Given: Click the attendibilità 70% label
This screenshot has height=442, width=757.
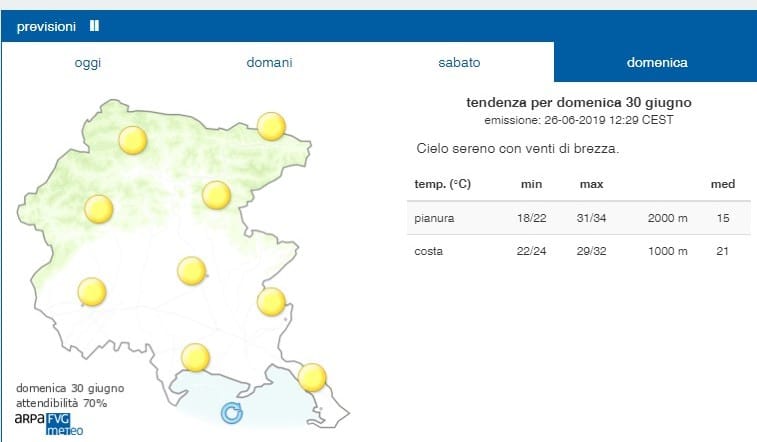Looking at the screenshot, I should [62, 403].
